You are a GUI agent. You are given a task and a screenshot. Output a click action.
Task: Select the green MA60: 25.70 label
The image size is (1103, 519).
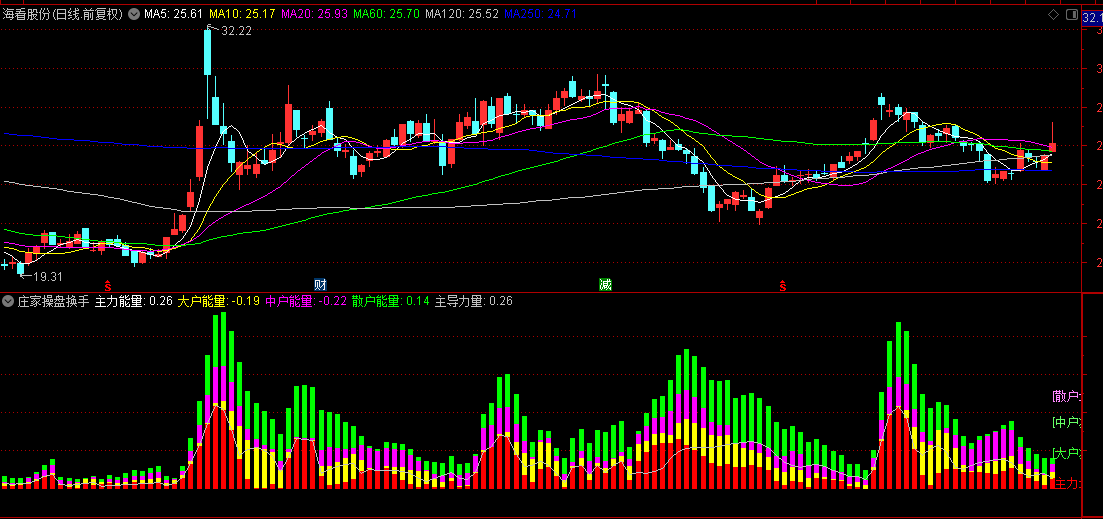coord(386,14)
